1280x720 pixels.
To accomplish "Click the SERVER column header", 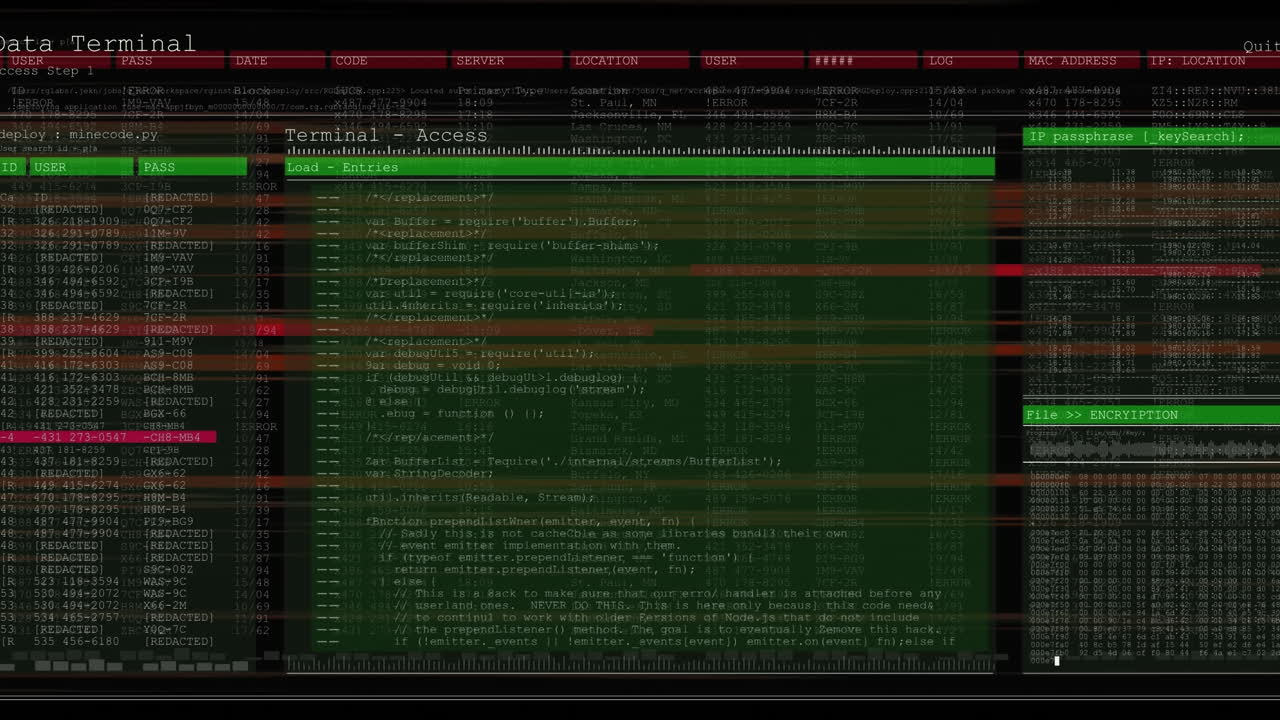I will click(480, 61).
